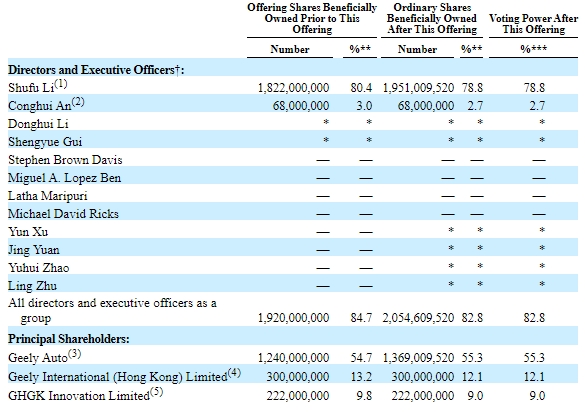Click the Michael David Ricks row label
This screenshot has height=412, width=585.
coord(63,214)
